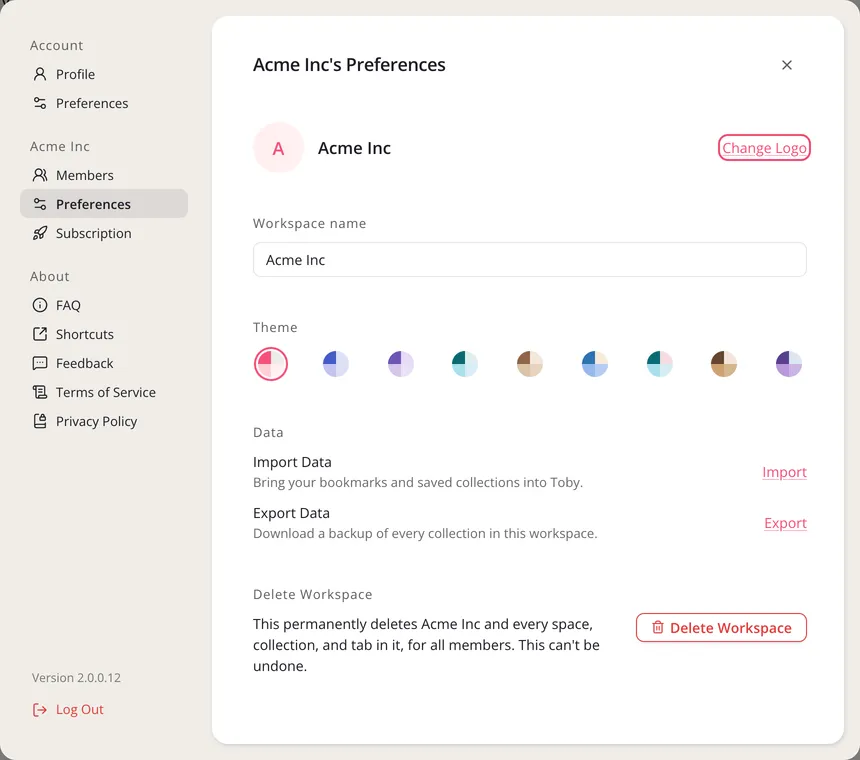This screenshot has width=860, height=760.
Task: Log Out of the account
Action: pyautogui.click(x=69, y=710)
